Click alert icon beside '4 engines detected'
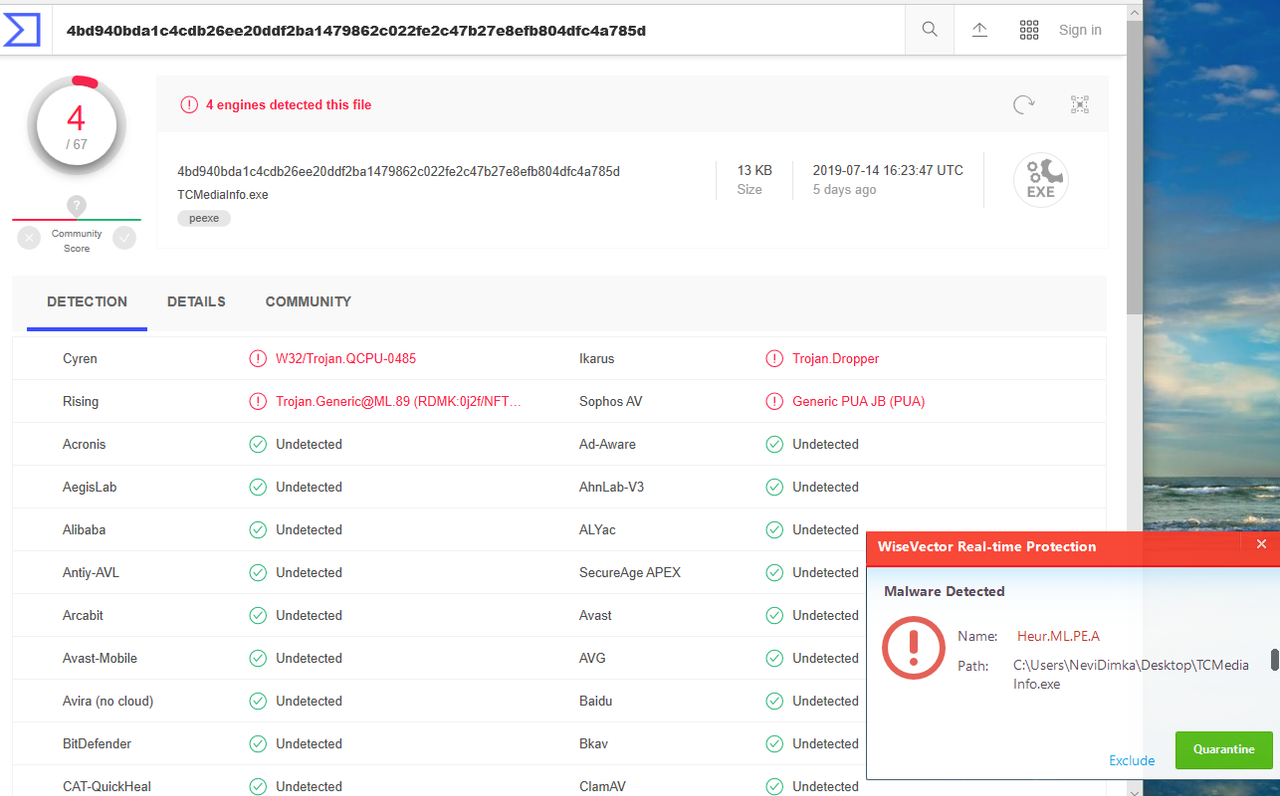Viewport: 1280px width, 796px height. (x=189, y=104)
